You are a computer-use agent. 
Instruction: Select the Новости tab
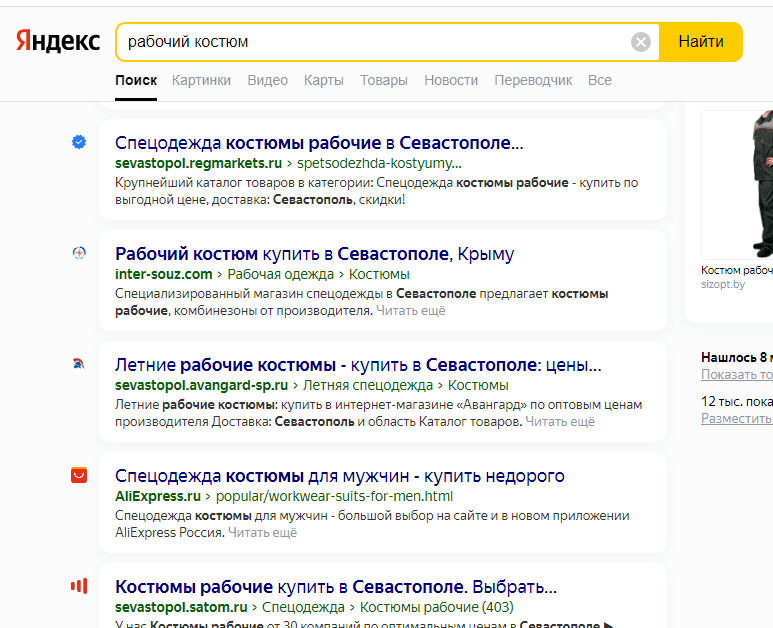click(450, 80)
